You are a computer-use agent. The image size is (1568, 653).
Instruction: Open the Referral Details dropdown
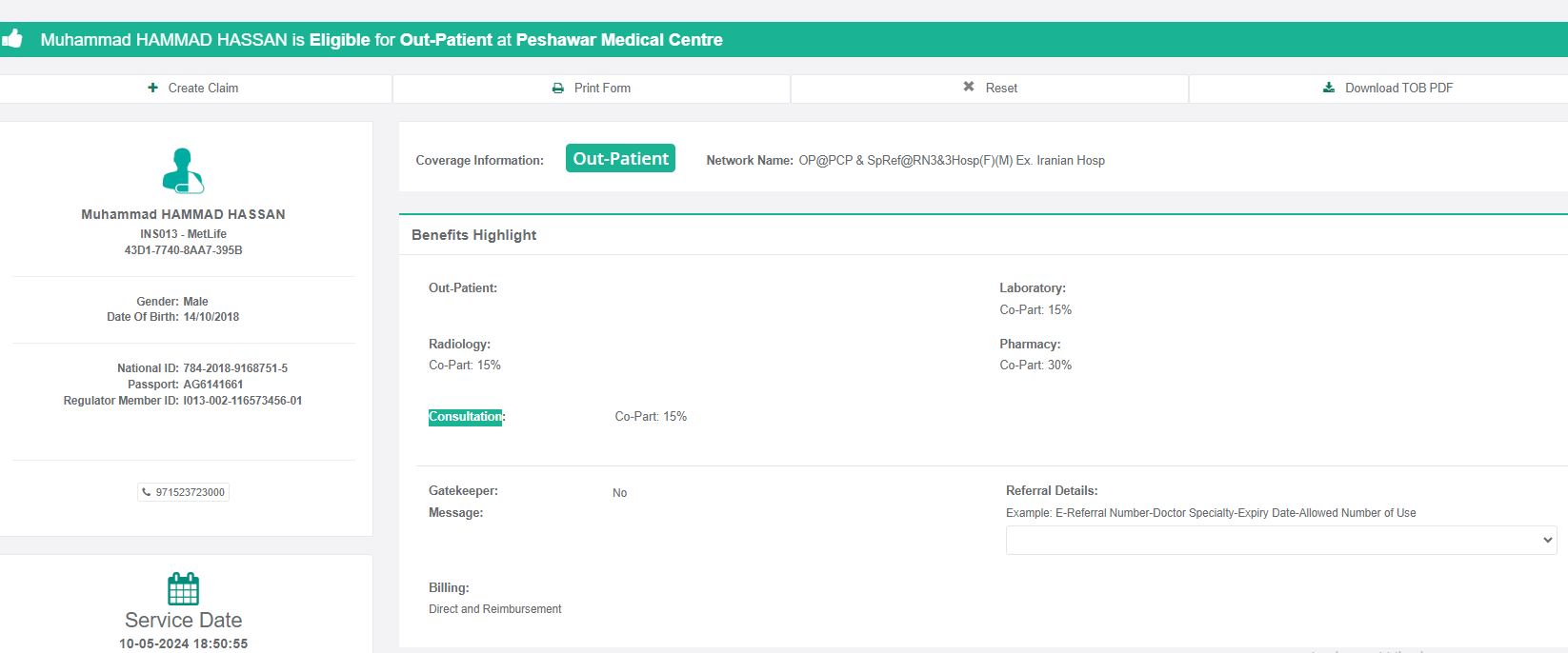click(x=1280, y=540)
